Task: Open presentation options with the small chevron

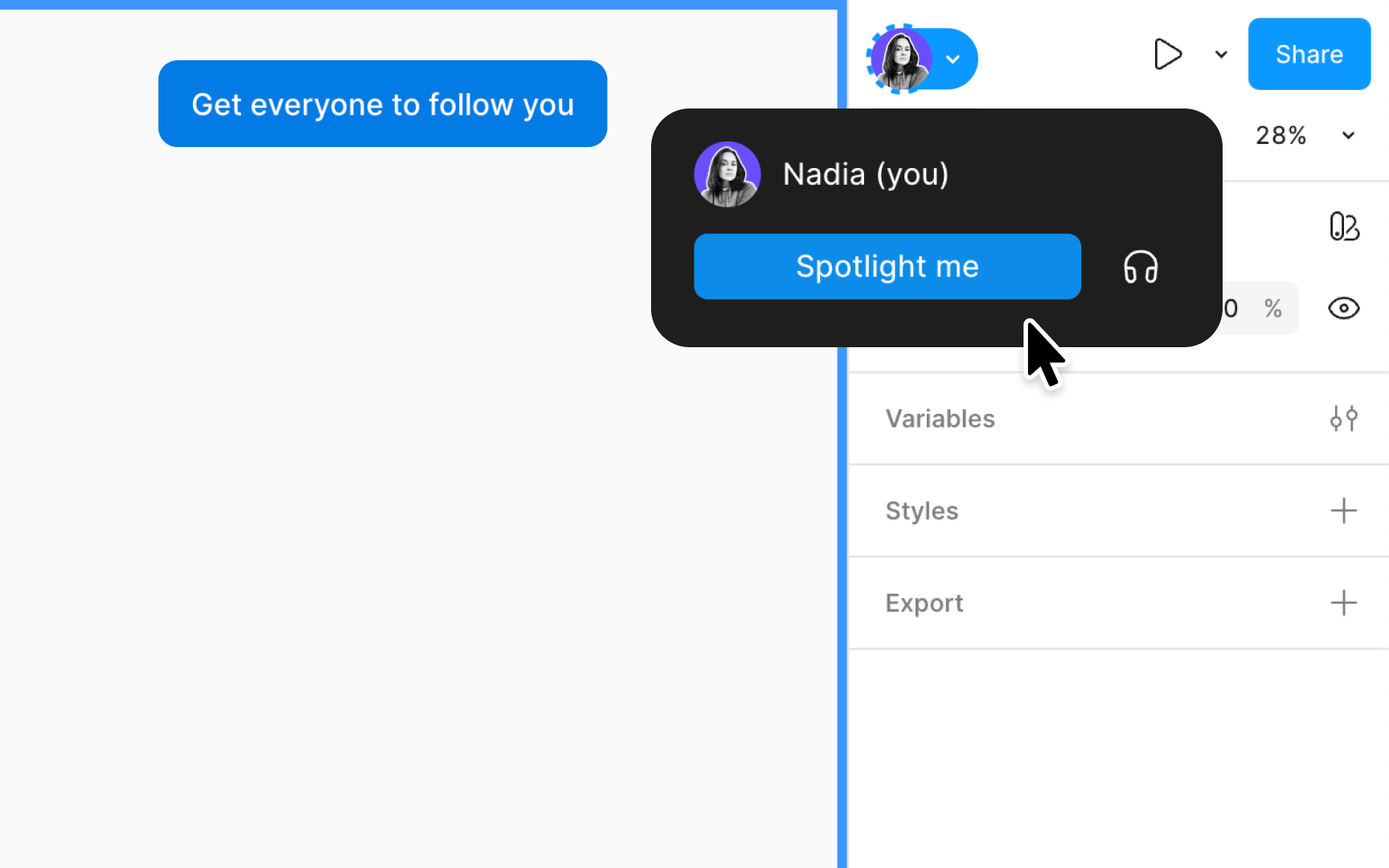Action: [x=1220, y=55]
